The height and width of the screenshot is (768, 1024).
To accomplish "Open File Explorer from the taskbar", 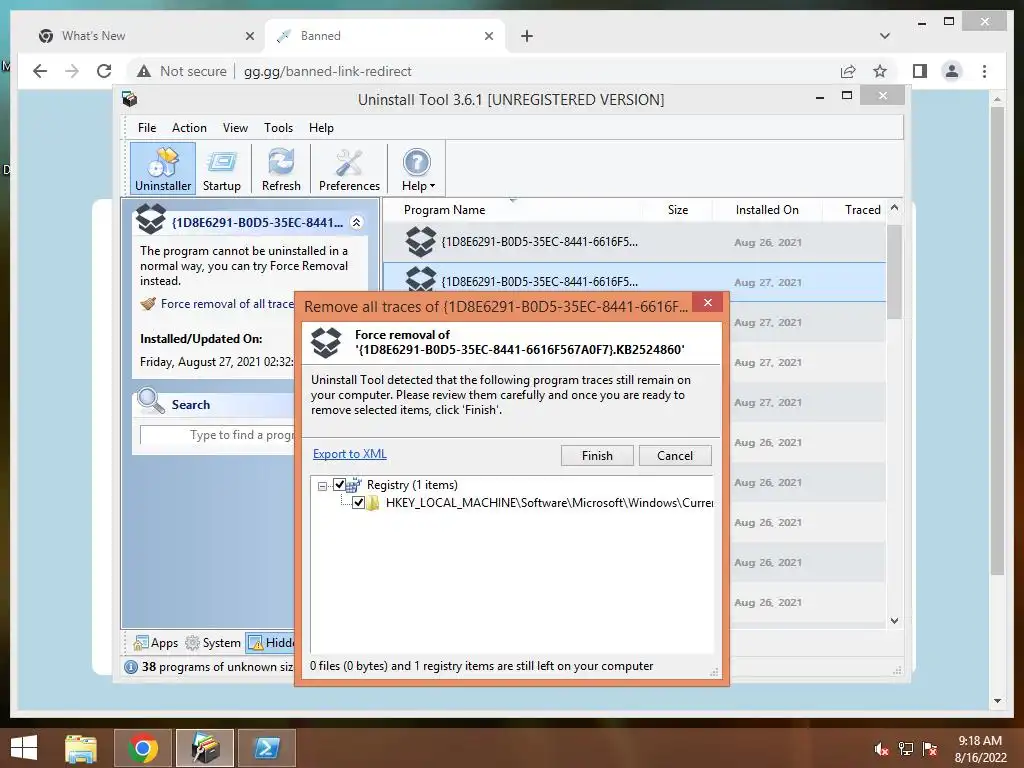I will pyautogui.click(x=81, y=748).
